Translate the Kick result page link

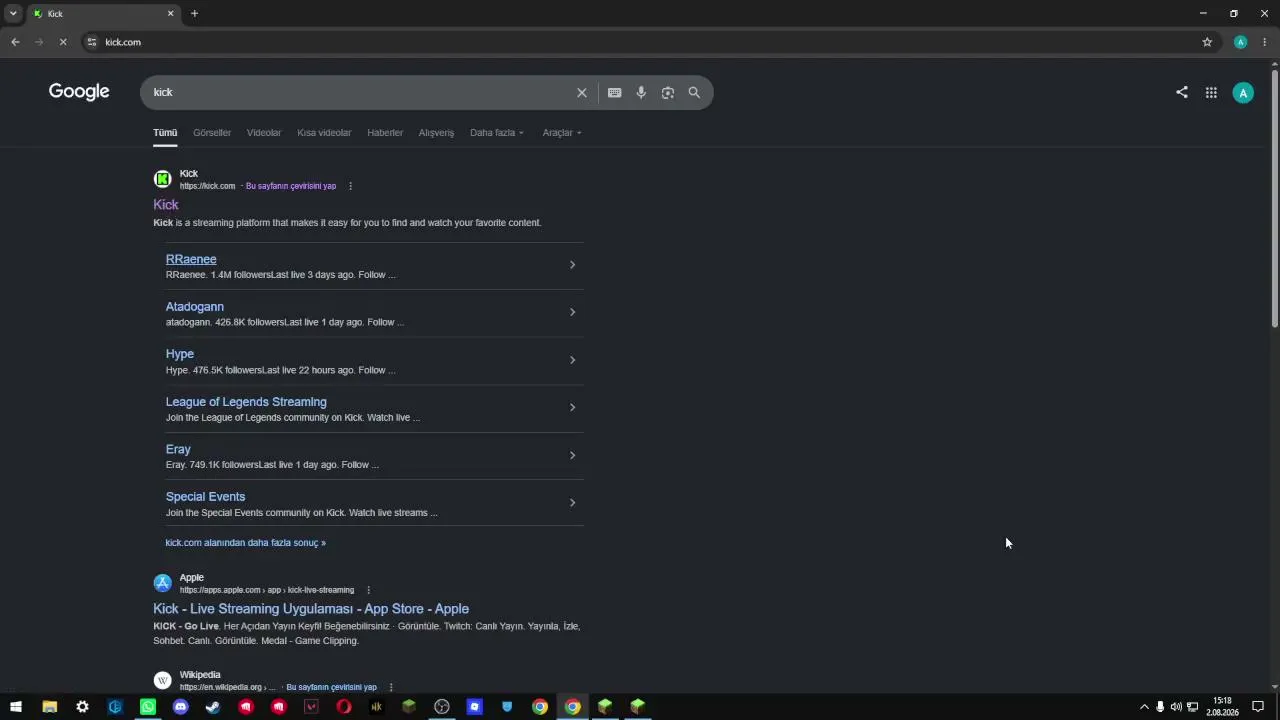(x=291, y=186)
